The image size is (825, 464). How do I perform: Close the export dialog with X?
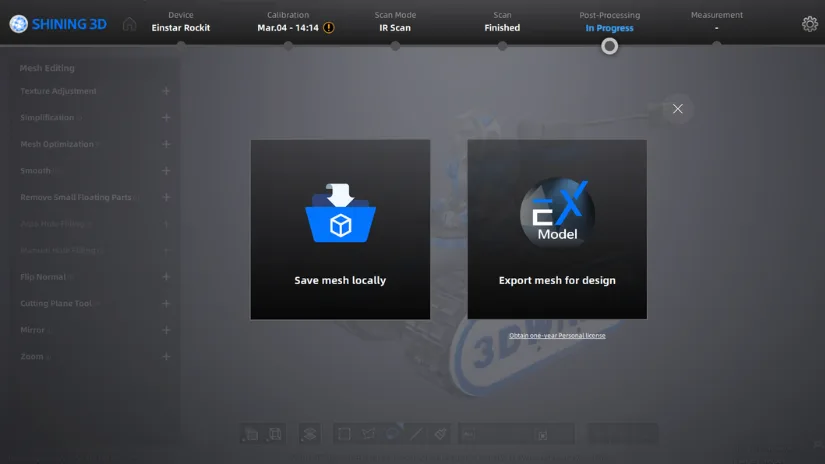coord(678,109)
